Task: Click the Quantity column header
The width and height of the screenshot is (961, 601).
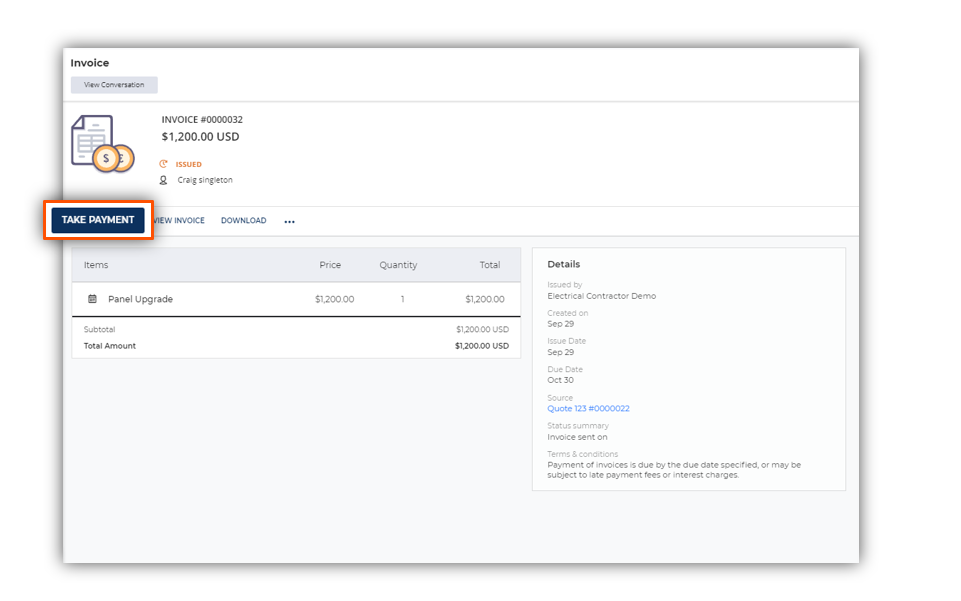Action: pos(398,265)
